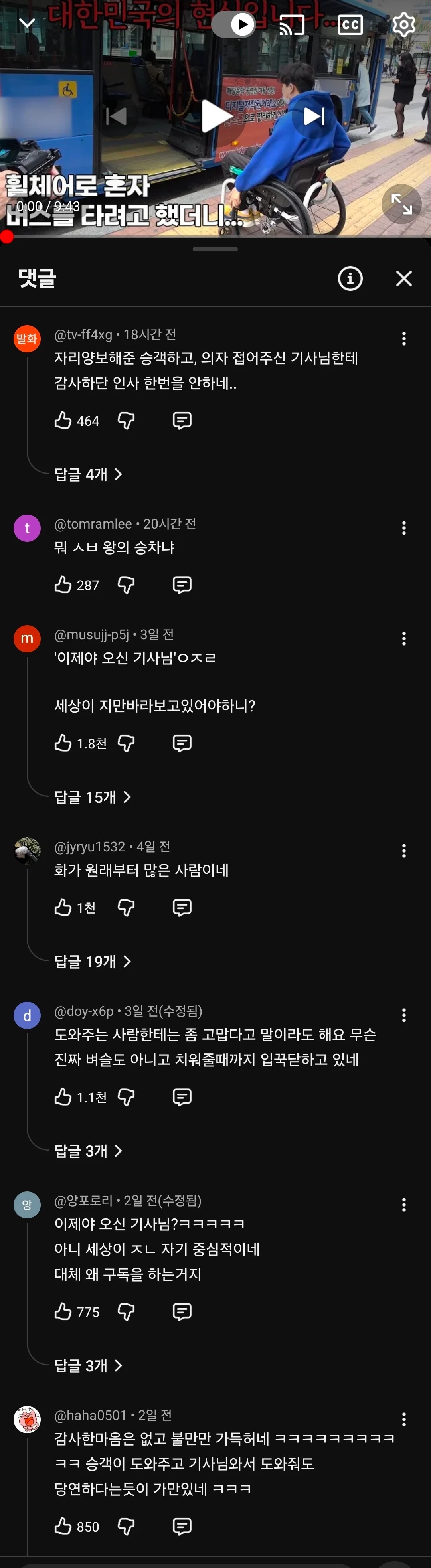Toggle the autoplay switch in the video header
431x1568 pixels.
click(234, 24)
